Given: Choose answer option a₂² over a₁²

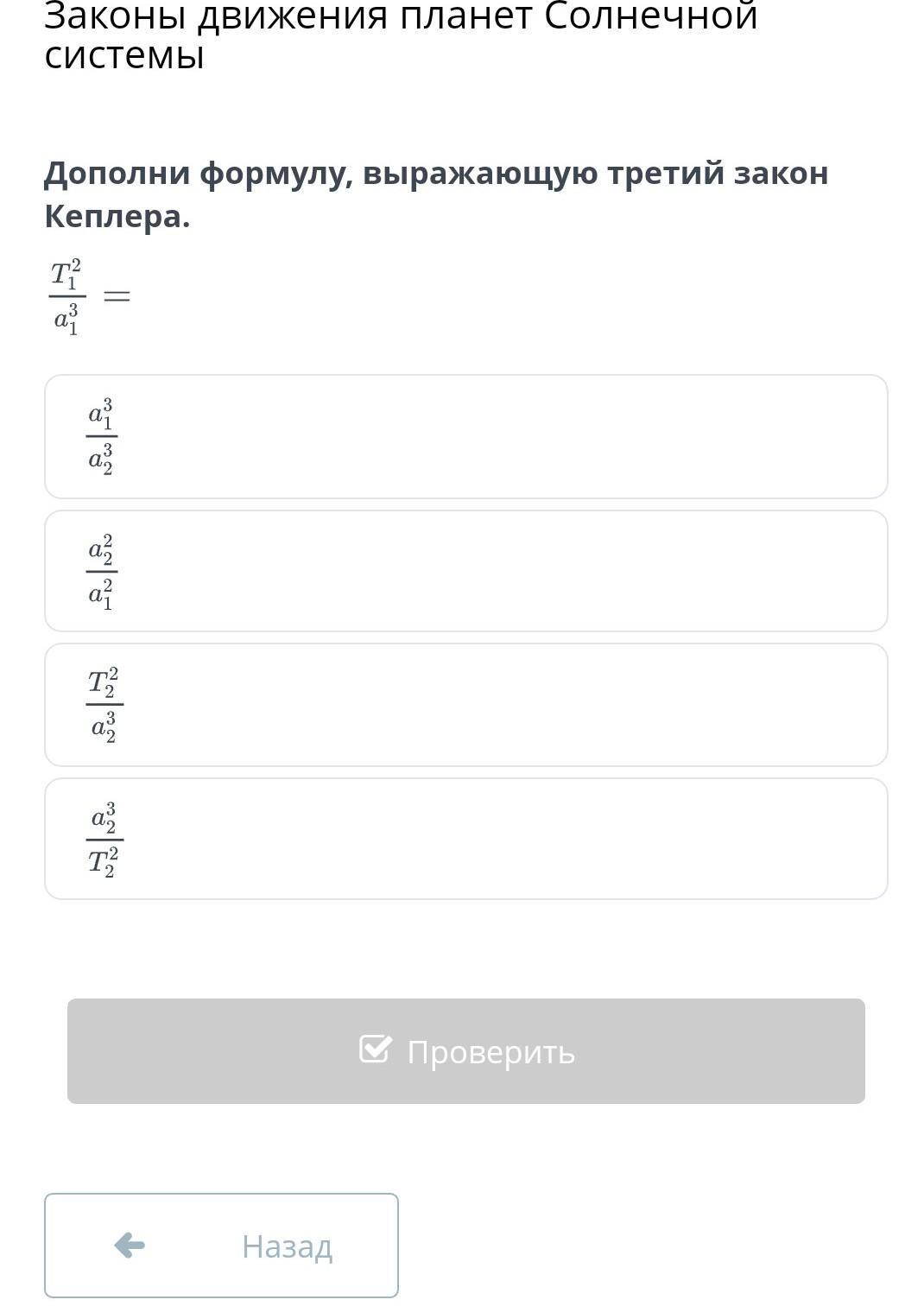Looking at the screenshot, I should [x=465, y=571].
